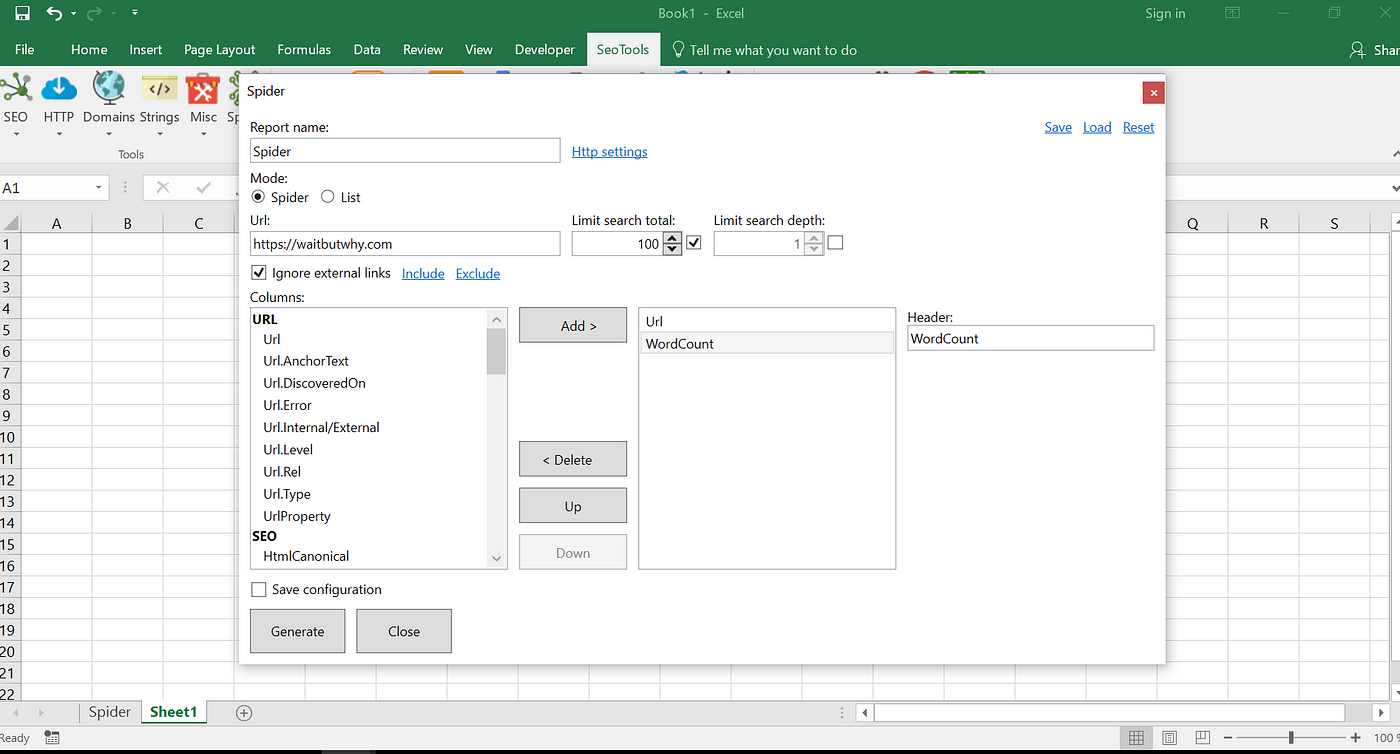
Task: Select List mode radio button
Action: [x=327, y=197]
